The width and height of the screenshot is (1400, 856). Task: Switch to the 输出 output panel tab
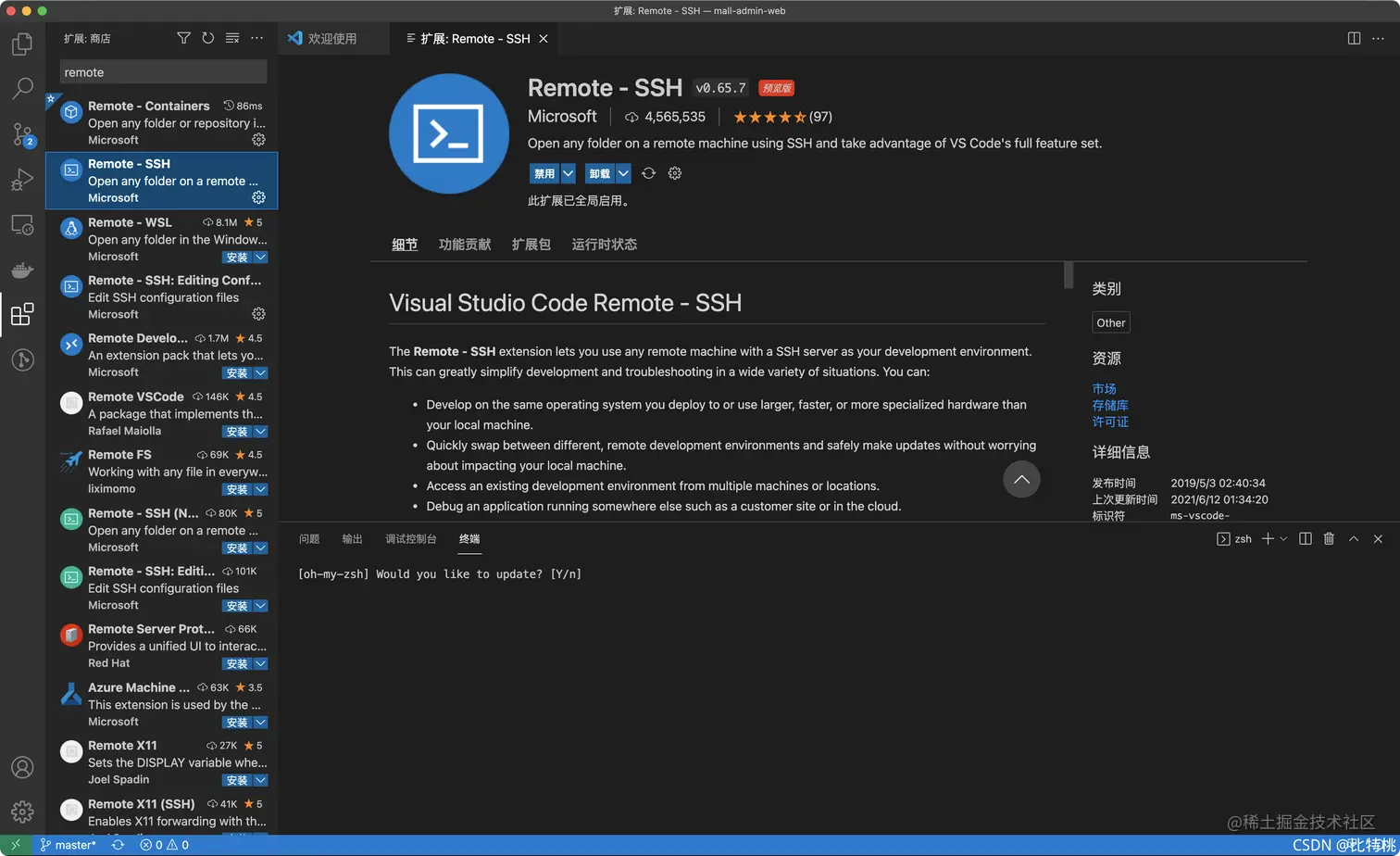coord(353,538)
